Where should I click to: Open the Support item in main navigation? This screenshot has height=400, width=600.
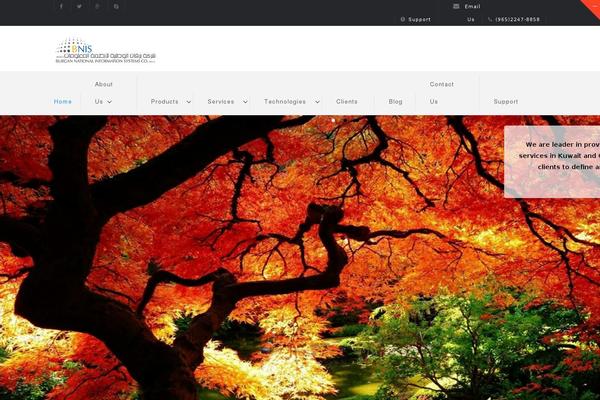(x=506, y=101)
